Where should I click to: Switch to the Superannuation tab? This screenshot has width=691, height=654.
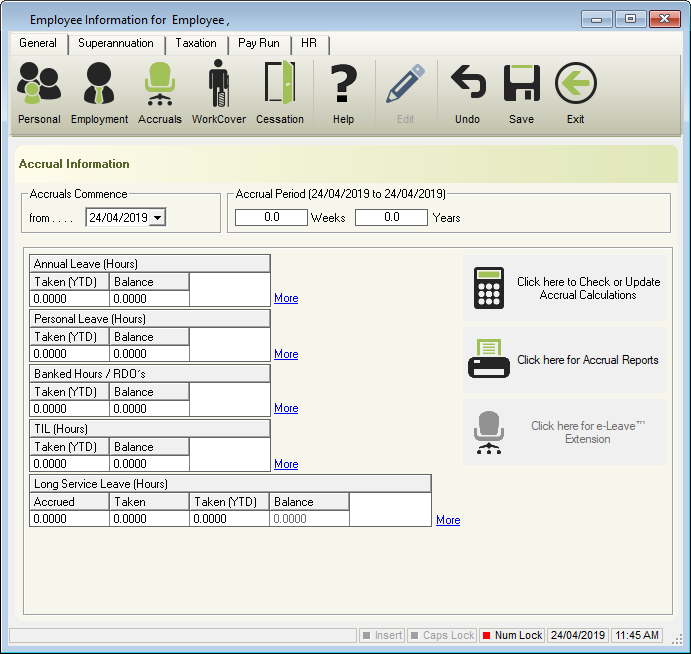[116, 44]
